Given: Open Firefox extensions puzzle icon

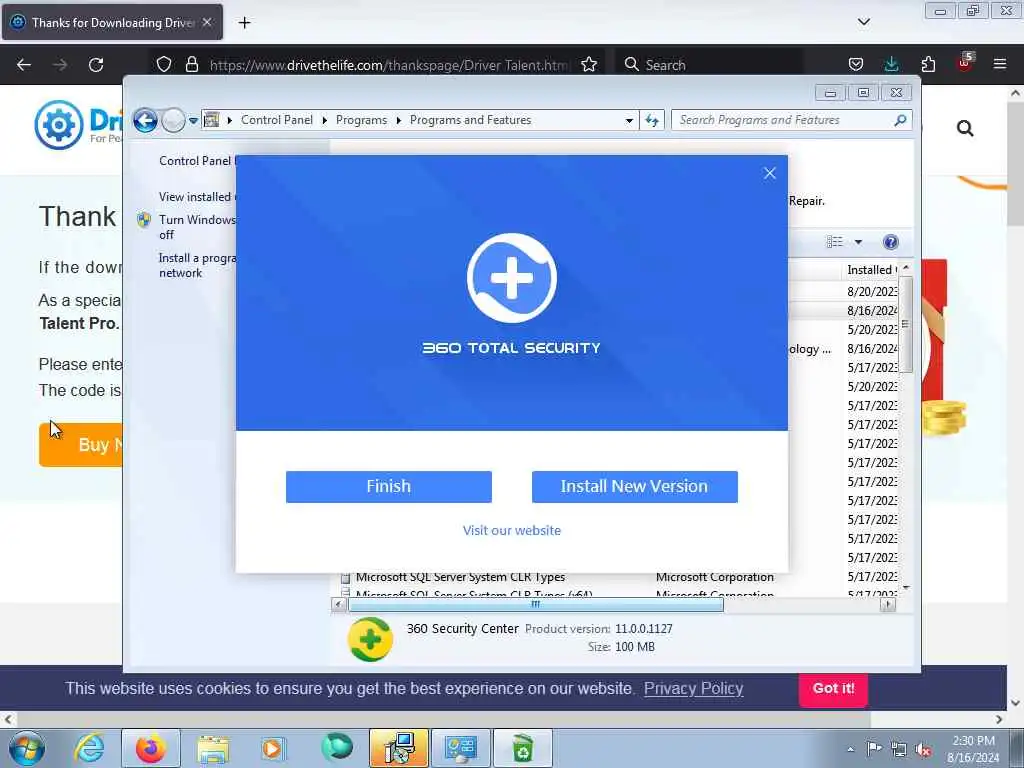Looking at the screenshot, I should pyautogui.click(x=928, y=65).
